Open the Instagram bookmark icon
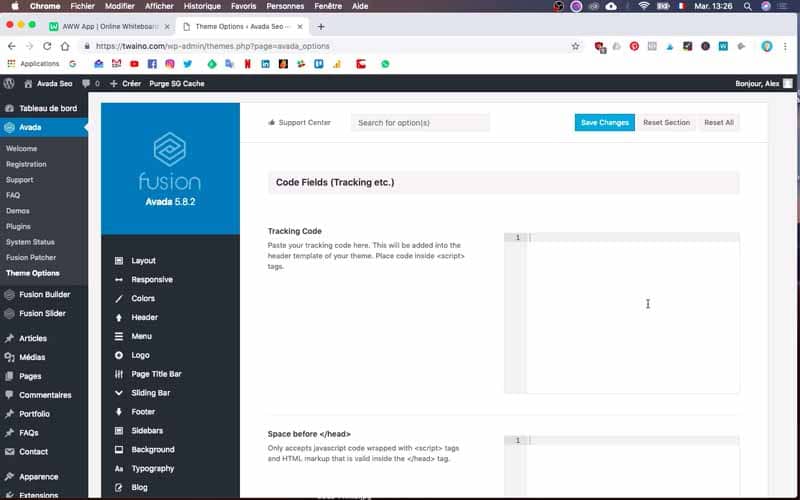Viewport: 800px width, 500px height. tap(170, 64)
